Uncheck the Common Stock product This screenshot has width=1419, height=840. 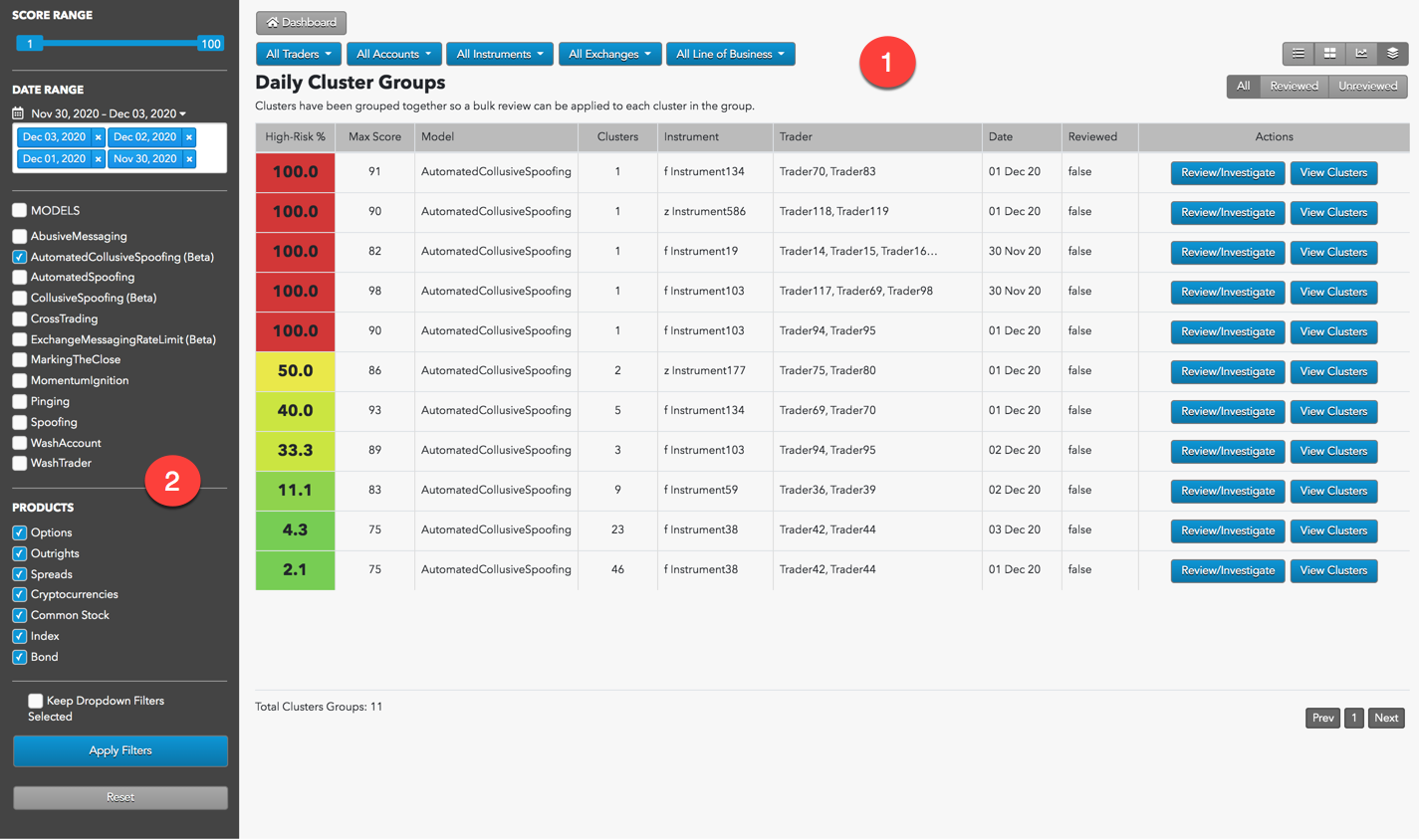pyautogui.click(x=19, y=615)
